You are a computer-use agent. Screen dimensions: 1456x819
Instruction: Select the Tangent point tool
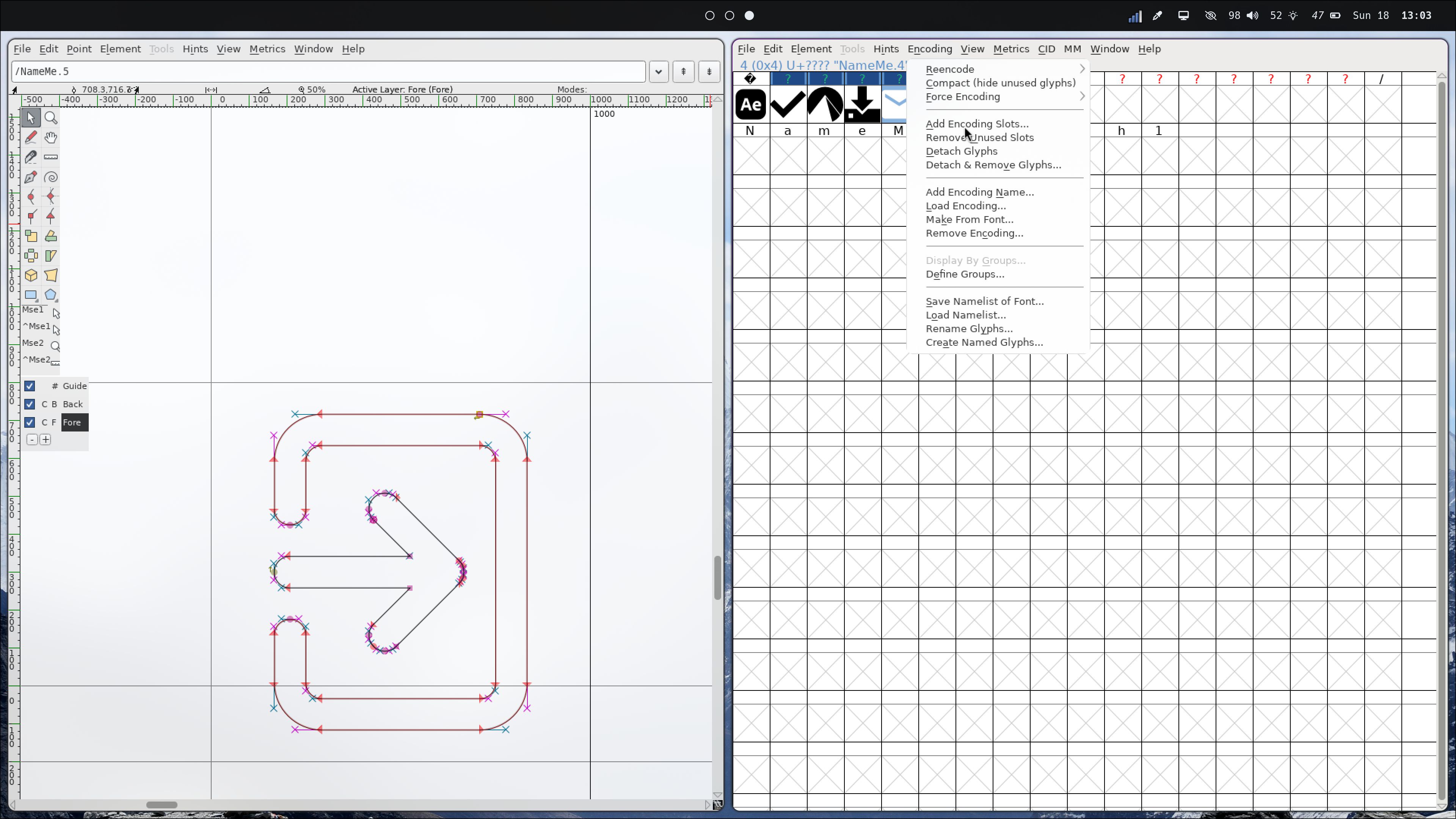tap(51, 217)
